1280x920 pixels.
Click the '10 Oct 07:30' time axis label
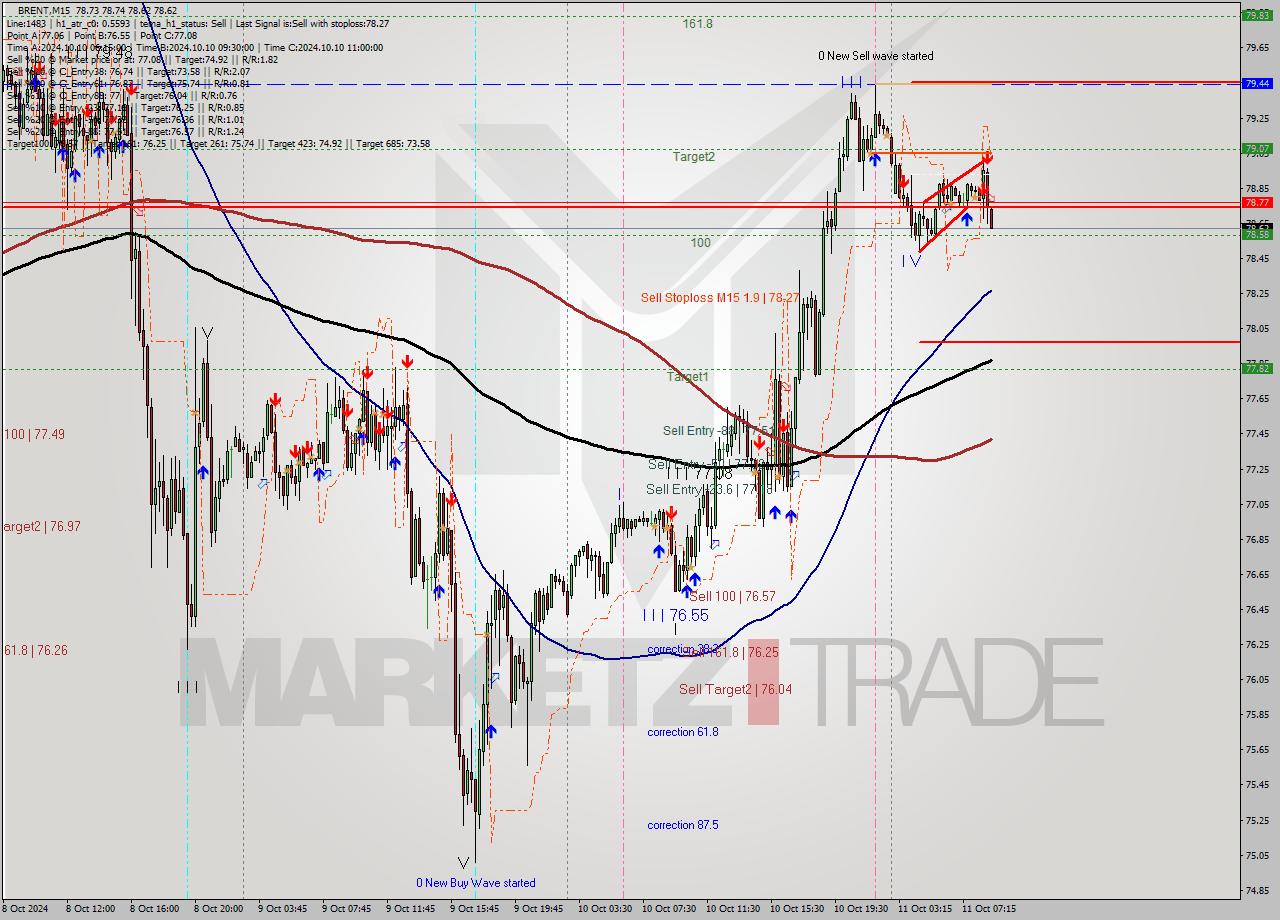click(x=669, y=909)
